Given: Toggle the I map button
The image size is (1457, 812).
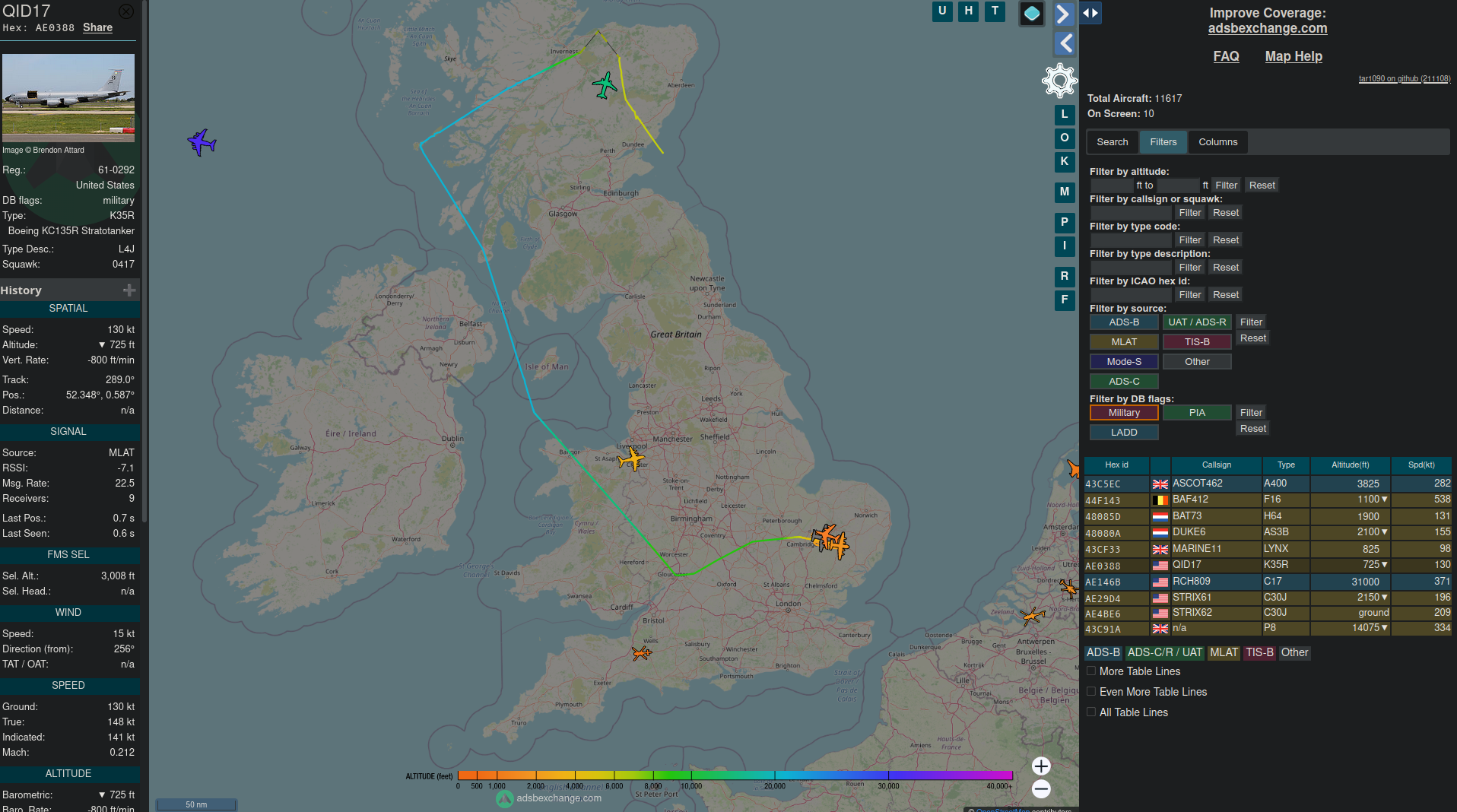Looking at the screenshot, I should click(1065, 246).
